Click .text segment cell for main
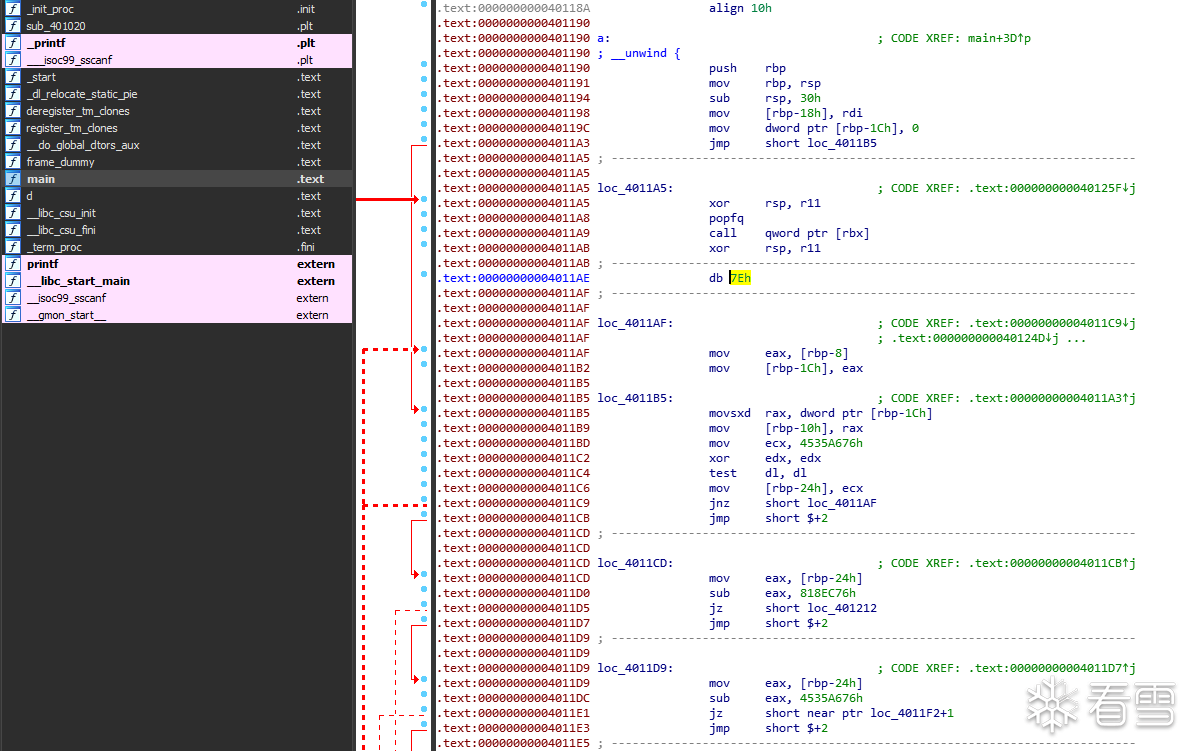The image size is (1191, 751). 310,179
